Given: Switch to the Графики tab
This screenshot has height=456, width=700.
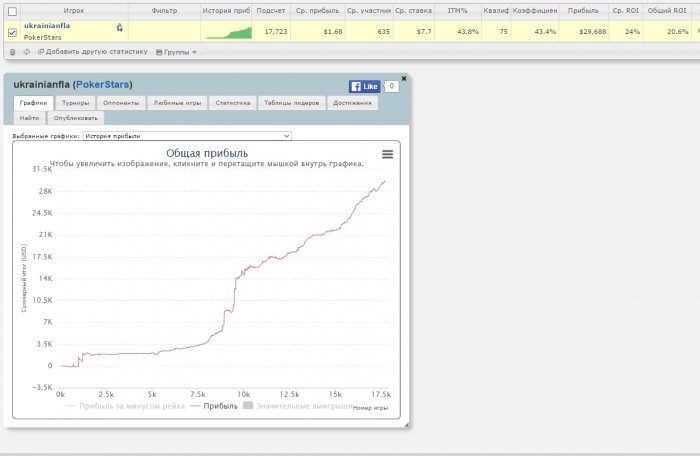Looking at the screenshot, I should click(x=33, y=103).
